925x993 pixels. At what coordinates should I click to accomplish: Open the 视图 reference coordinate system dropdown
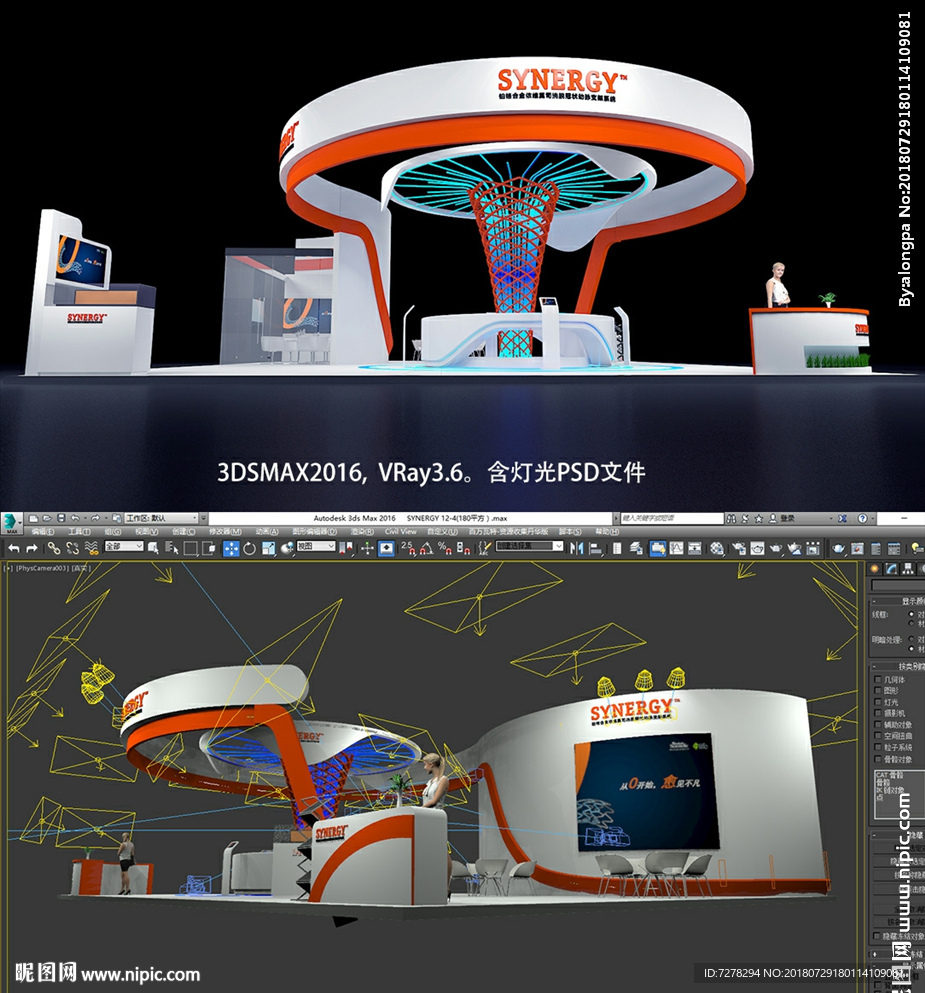[x=315, y=546]
